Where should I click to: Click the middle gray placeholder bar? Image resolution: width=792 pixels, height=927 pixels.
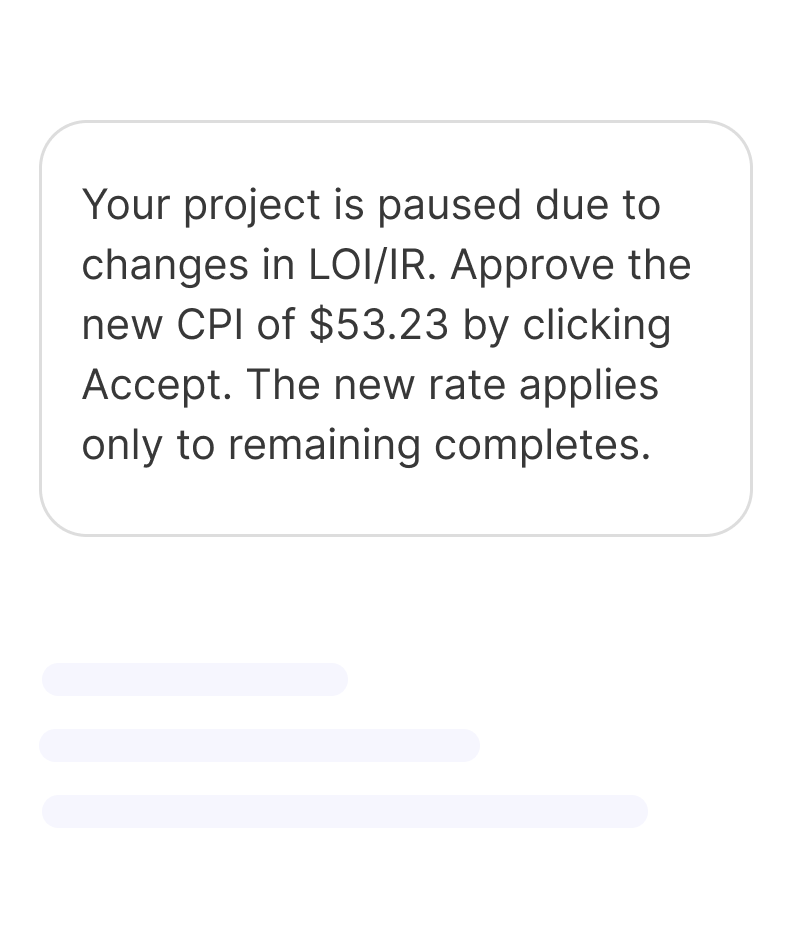tap(259, 745)
